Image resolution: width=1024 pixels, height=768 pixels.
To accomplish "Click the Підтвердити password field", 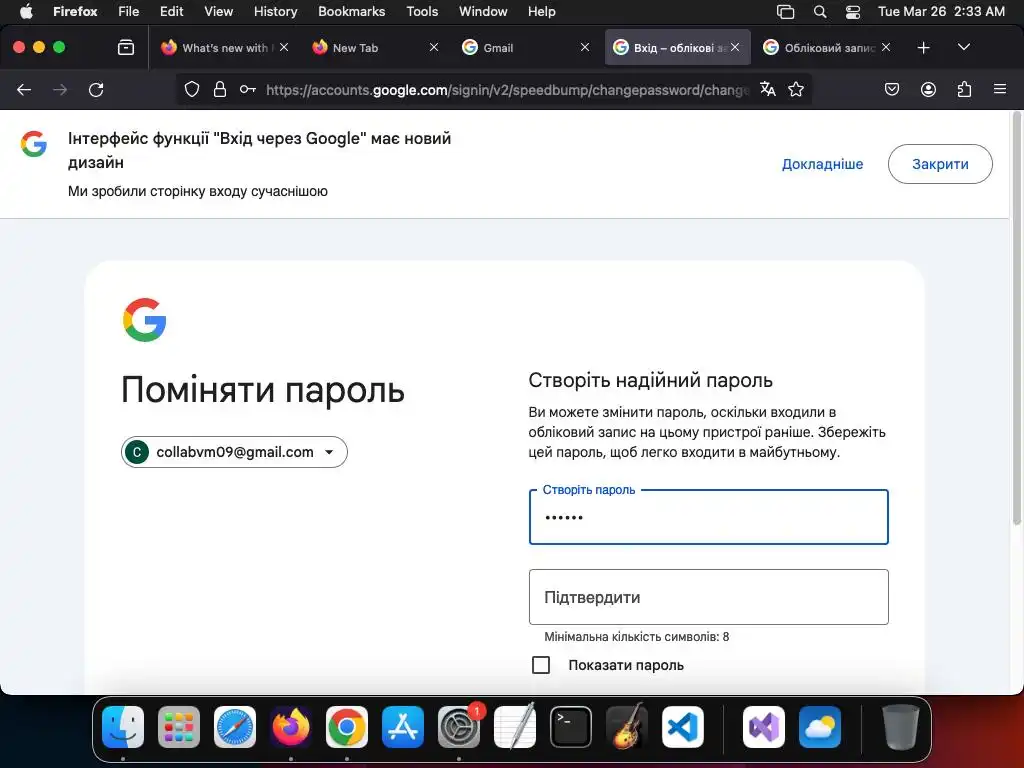I will click(709, 597).
